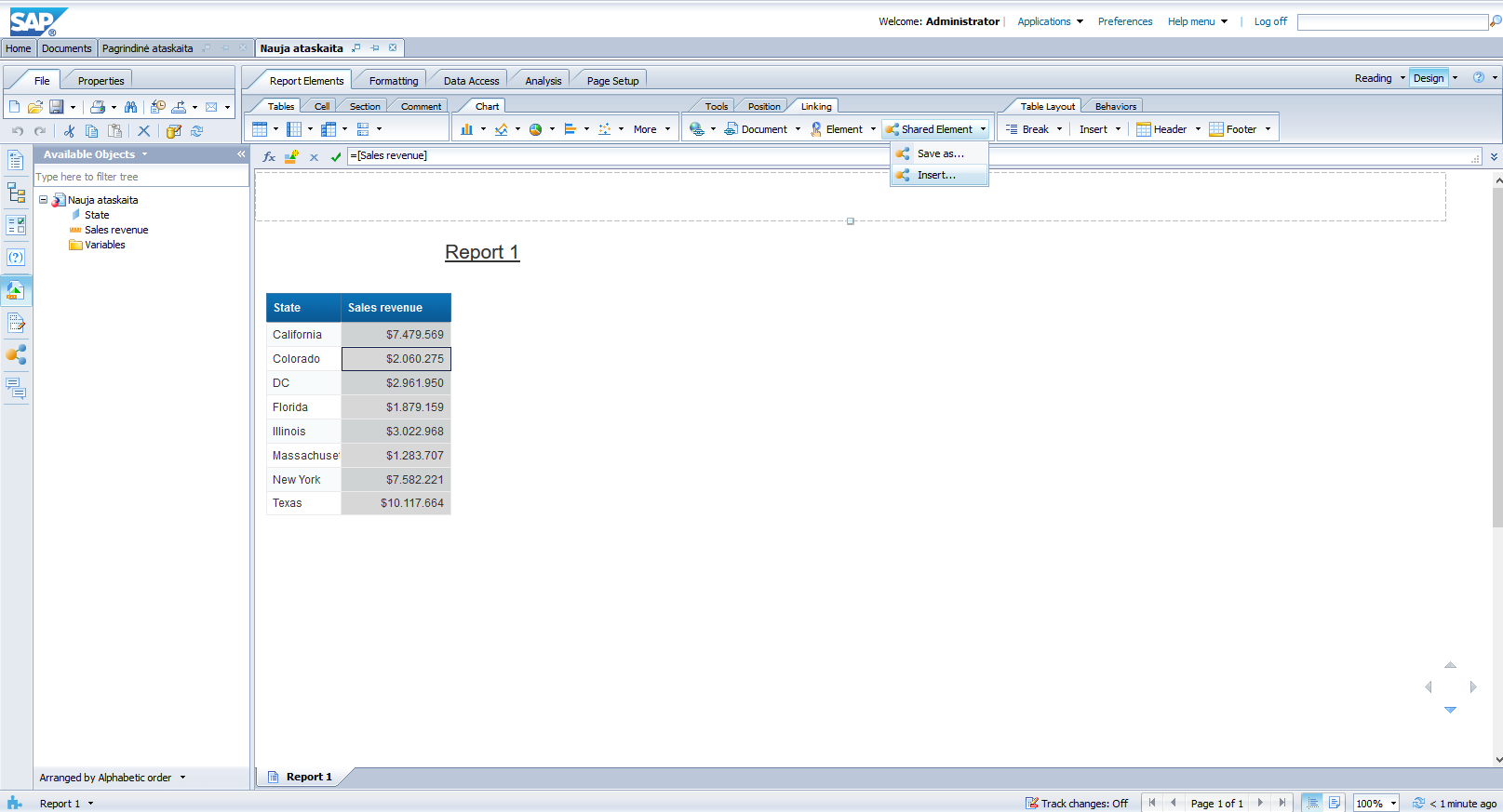Screen dimensions: 1503x812
Task: Open the formula editor fx icon
Action: pos(269,156)
